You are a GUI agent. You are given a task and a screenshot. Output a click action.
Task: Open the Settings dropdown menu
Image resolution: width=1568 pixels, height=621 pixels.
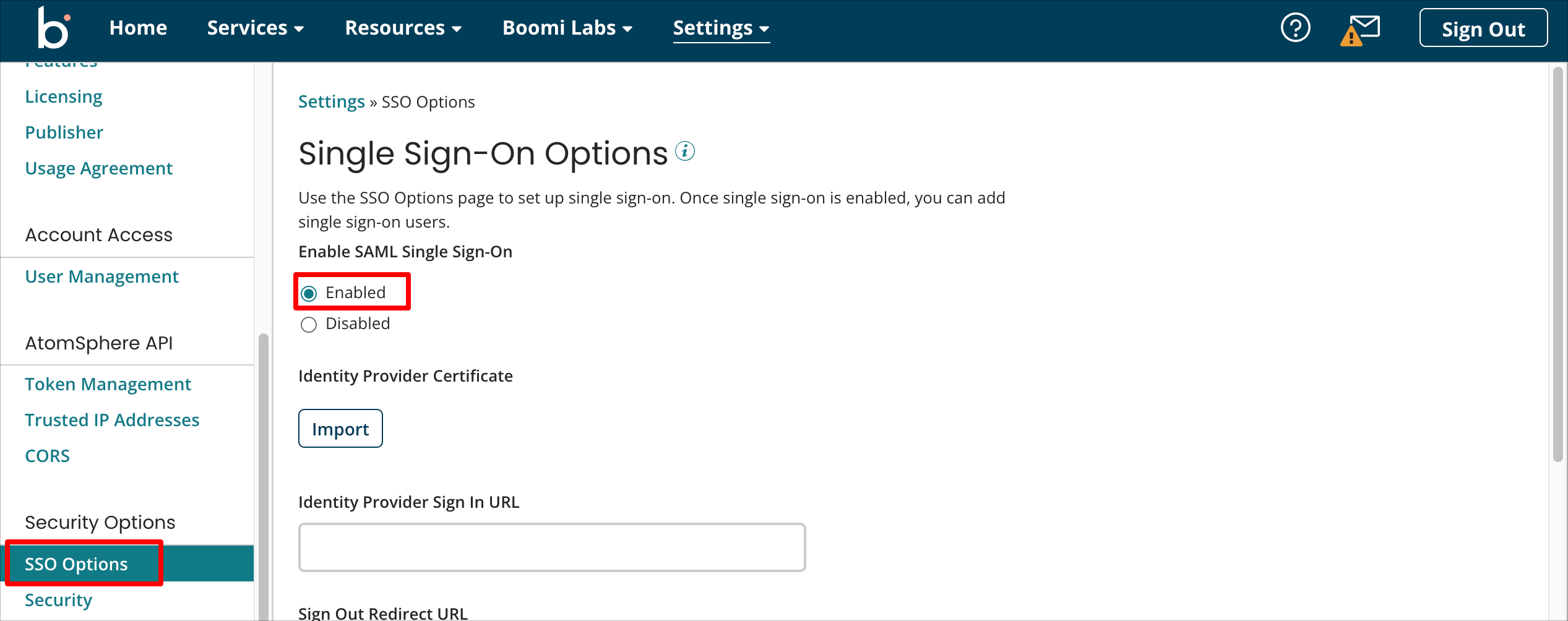click(x=722, y=28)
